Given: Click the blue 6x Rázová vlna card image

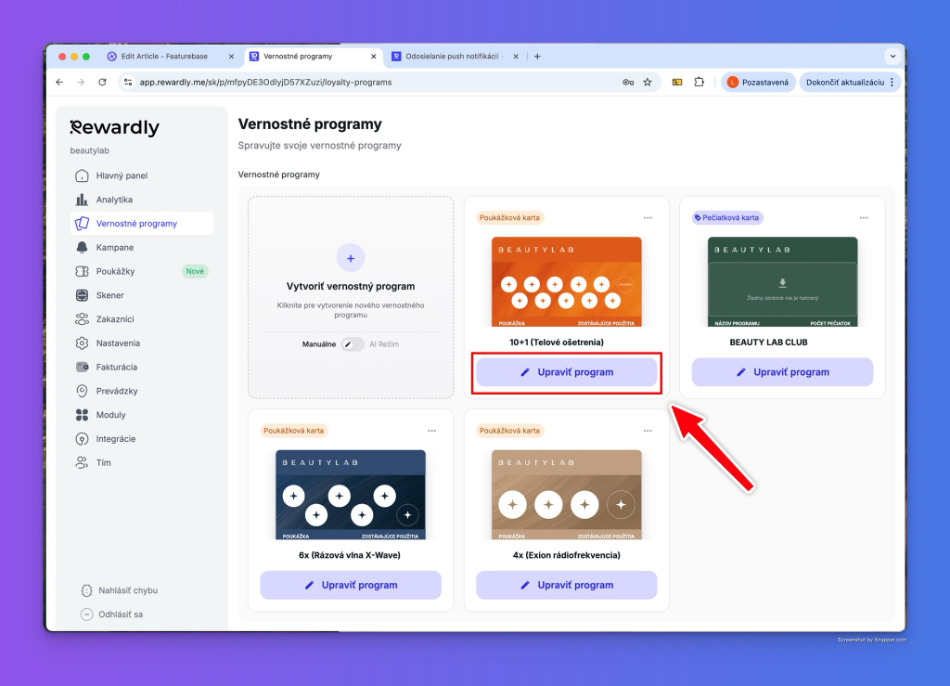Looking at the screenshot, I should (351, 495).
